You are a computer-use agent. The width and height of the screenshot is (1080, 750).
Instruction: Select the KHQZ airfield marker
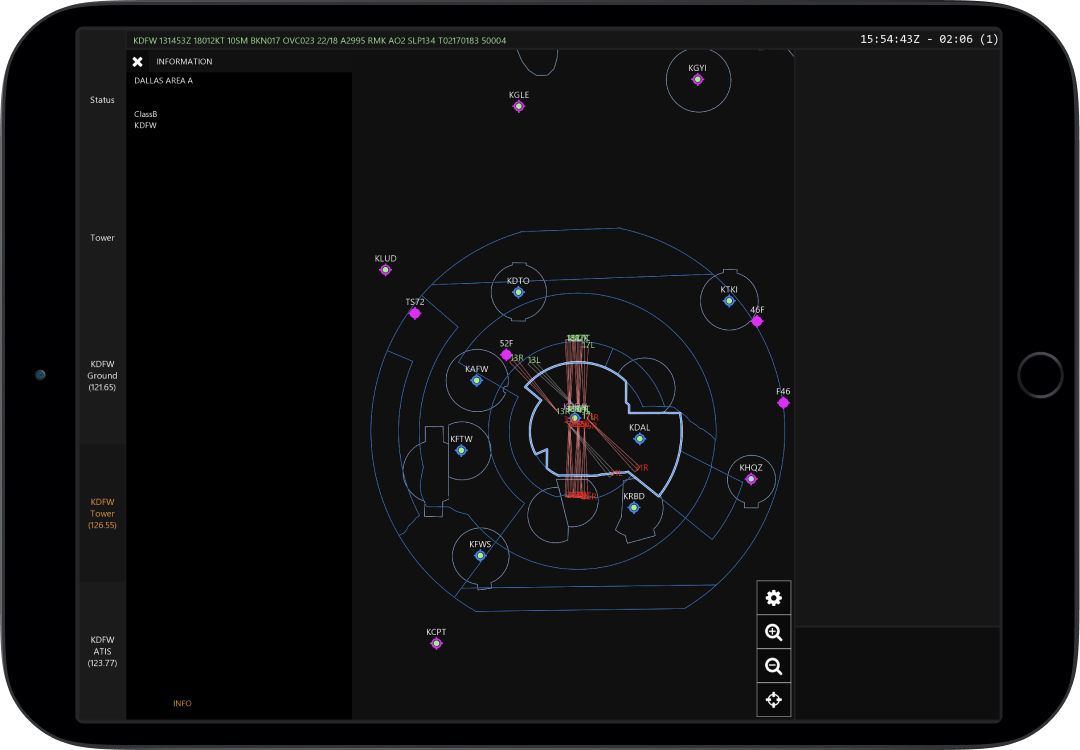(x=750, y=480)
